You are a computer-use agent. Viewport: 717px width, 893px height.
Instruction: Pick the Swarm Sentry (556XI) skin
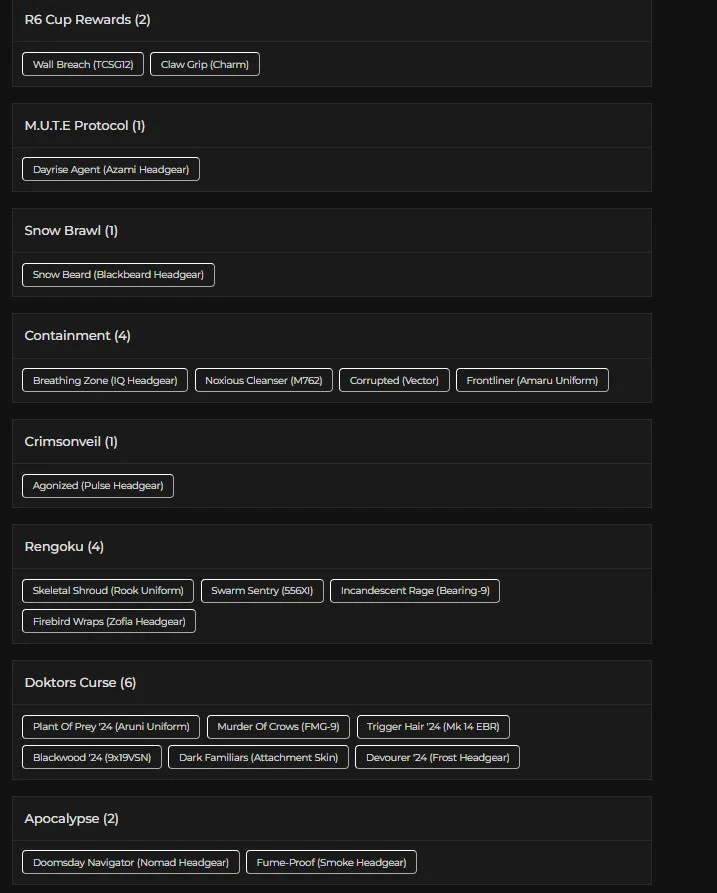pos(262,591)
